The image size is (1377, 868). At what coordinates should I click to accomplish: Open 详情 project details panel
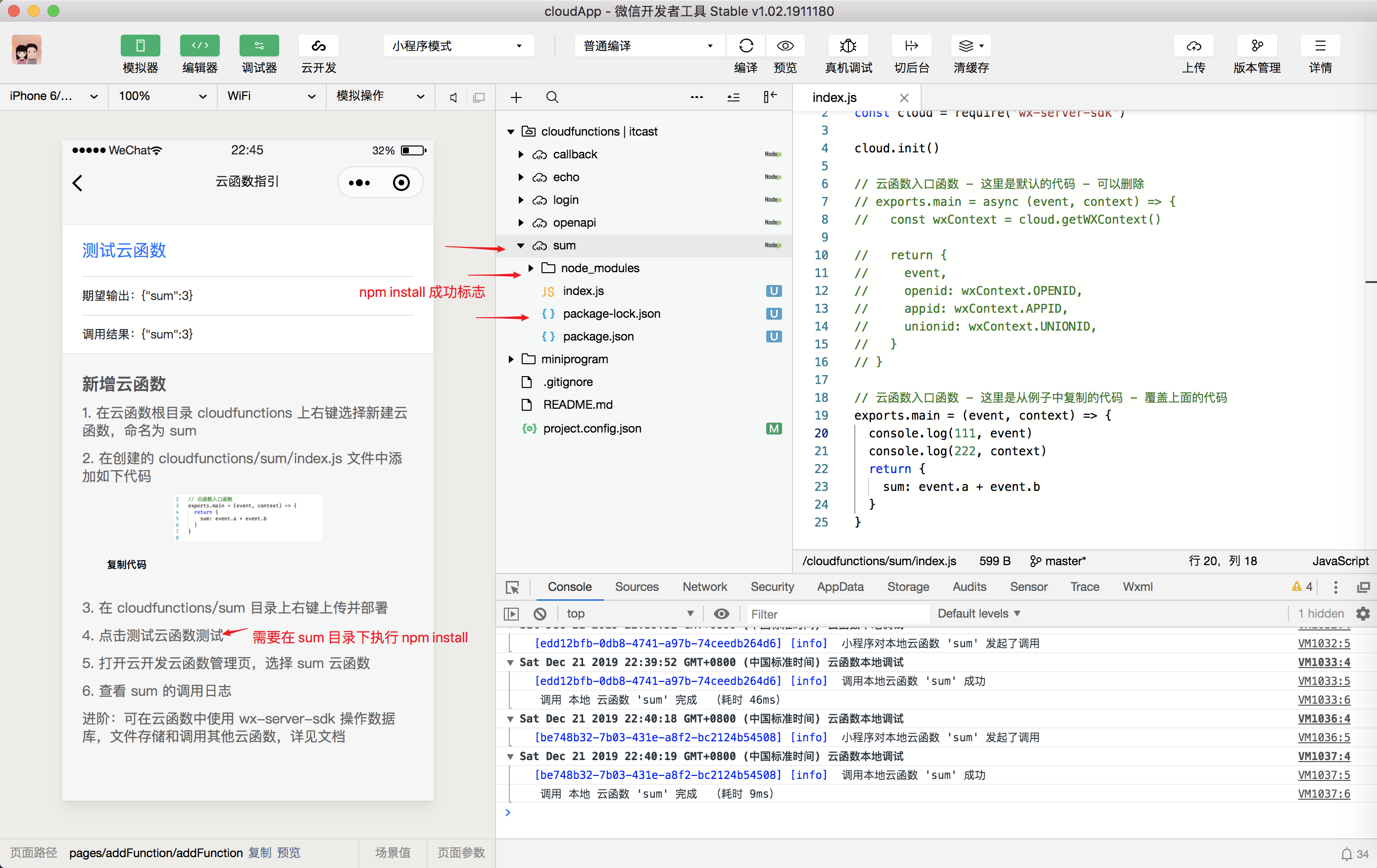tap(1320, 46)
